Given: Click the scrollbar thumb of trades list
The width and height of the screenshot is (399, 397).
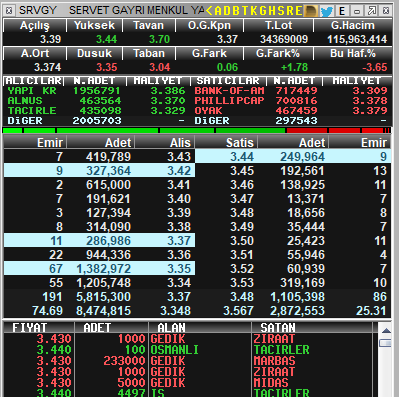Looking at the screenshot, I should click(386, 343).
